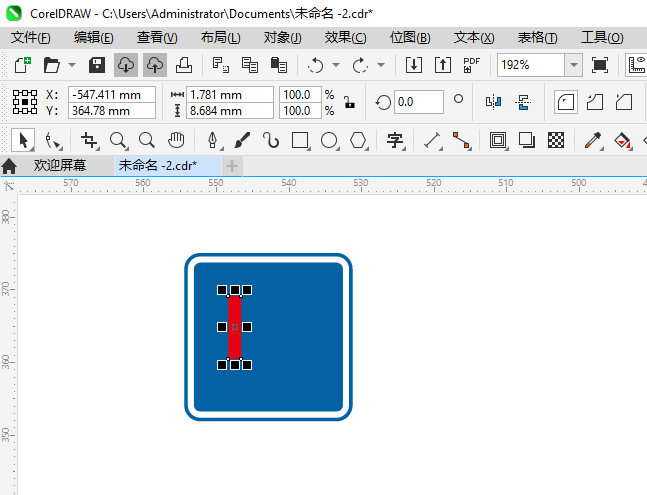Image resolution: width=647 pixels, height=495 pixels.
Task: Select the Polygon tool
Action: [x=358, y=140]
